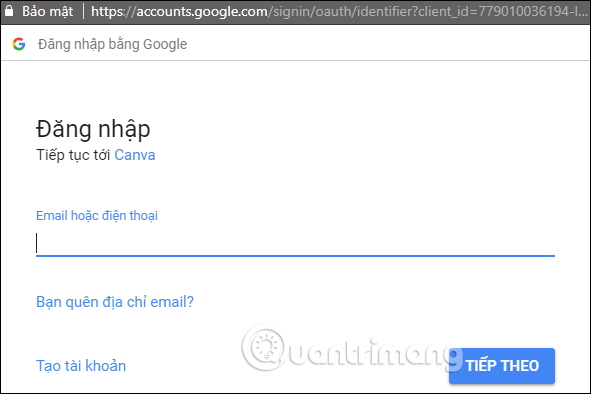
Task: Click the lightbulb icon in the Quantrimang watermark
Action: [264, 348]
